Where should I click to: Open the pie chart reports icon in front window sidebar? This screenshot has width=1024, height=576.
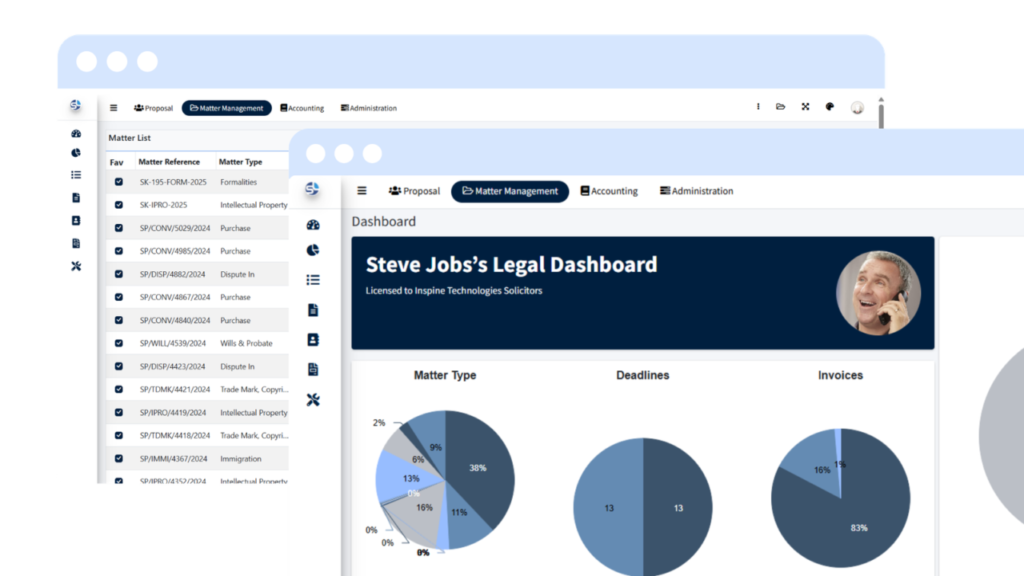click(313, 250)
